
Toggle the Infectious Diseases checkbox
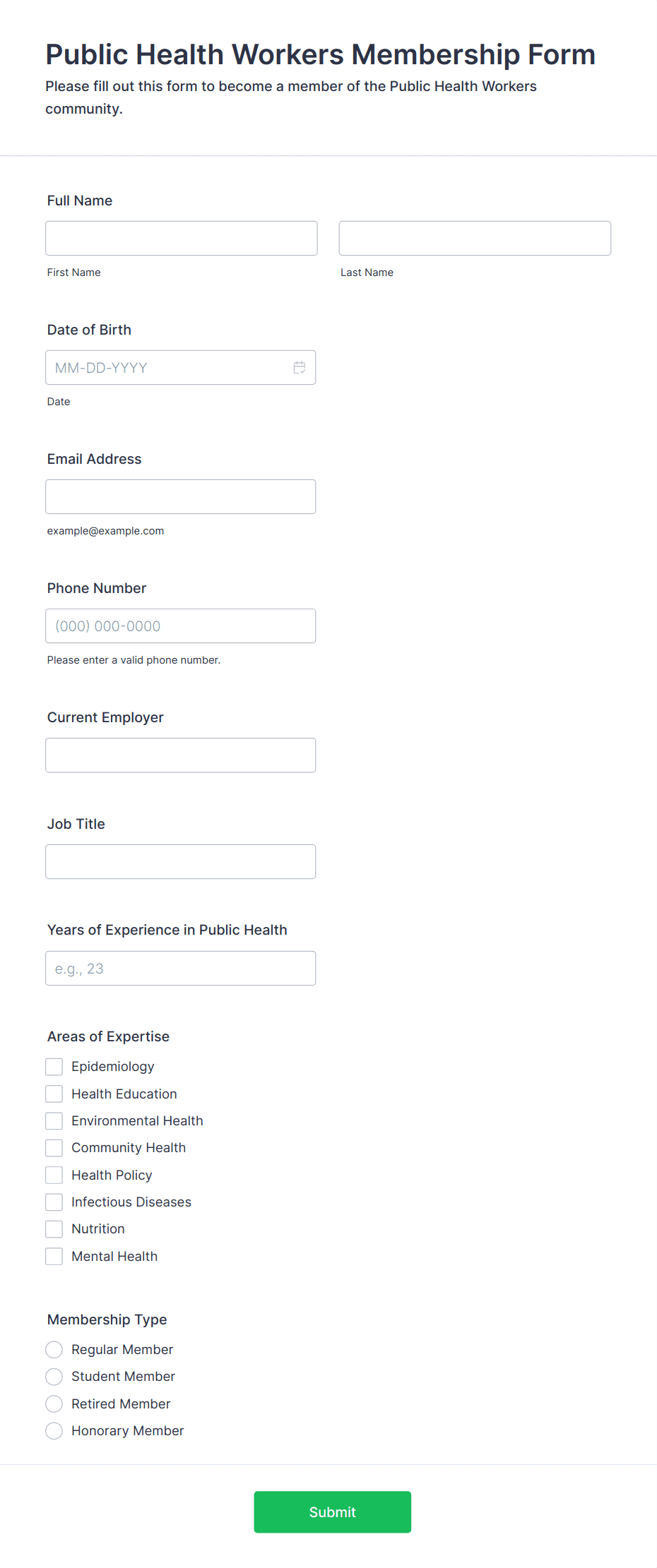pyautogui.click(x=54, y=1202)
